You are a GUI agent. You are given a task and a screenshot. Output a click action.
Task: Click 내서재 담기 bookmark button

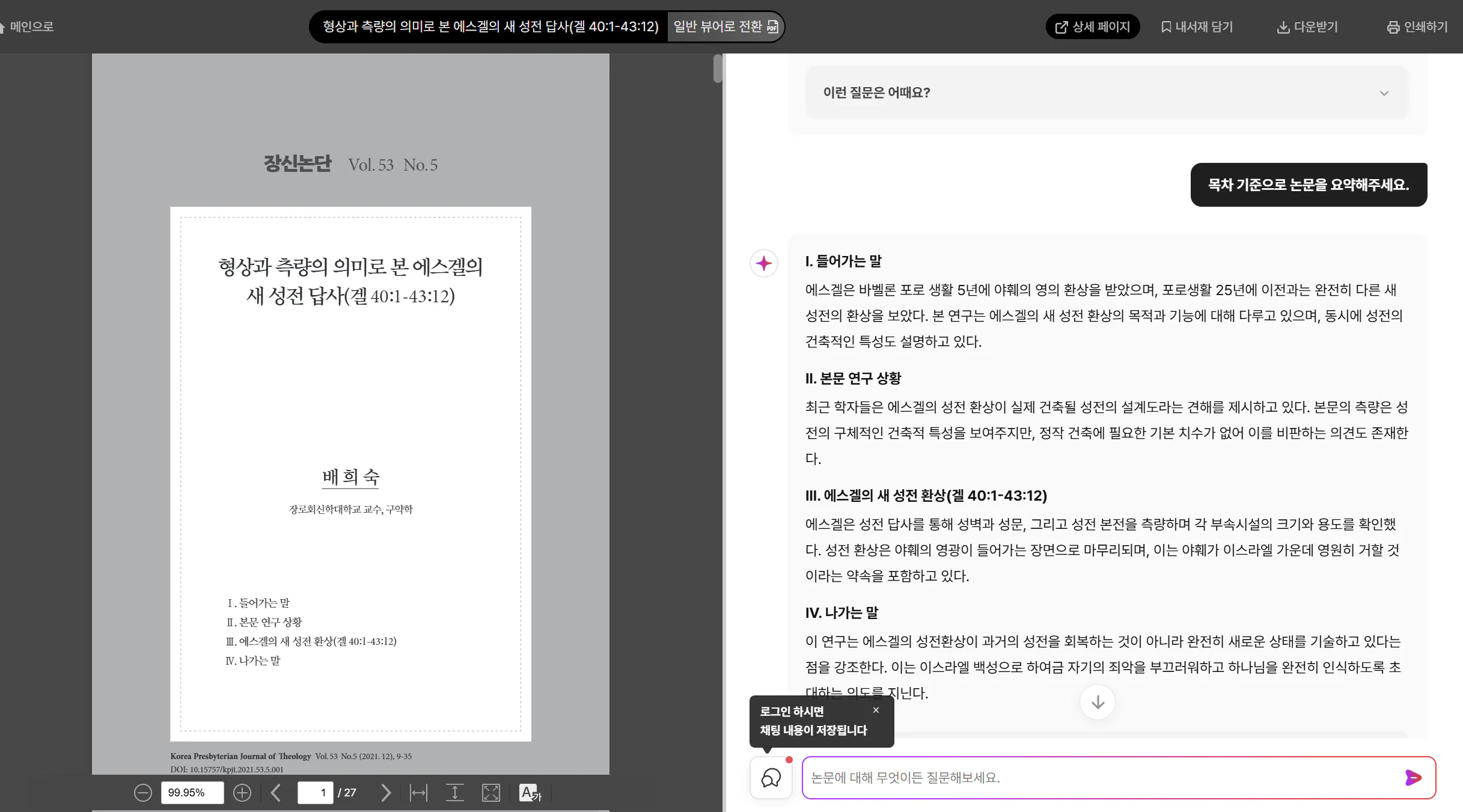point(1197,26)
